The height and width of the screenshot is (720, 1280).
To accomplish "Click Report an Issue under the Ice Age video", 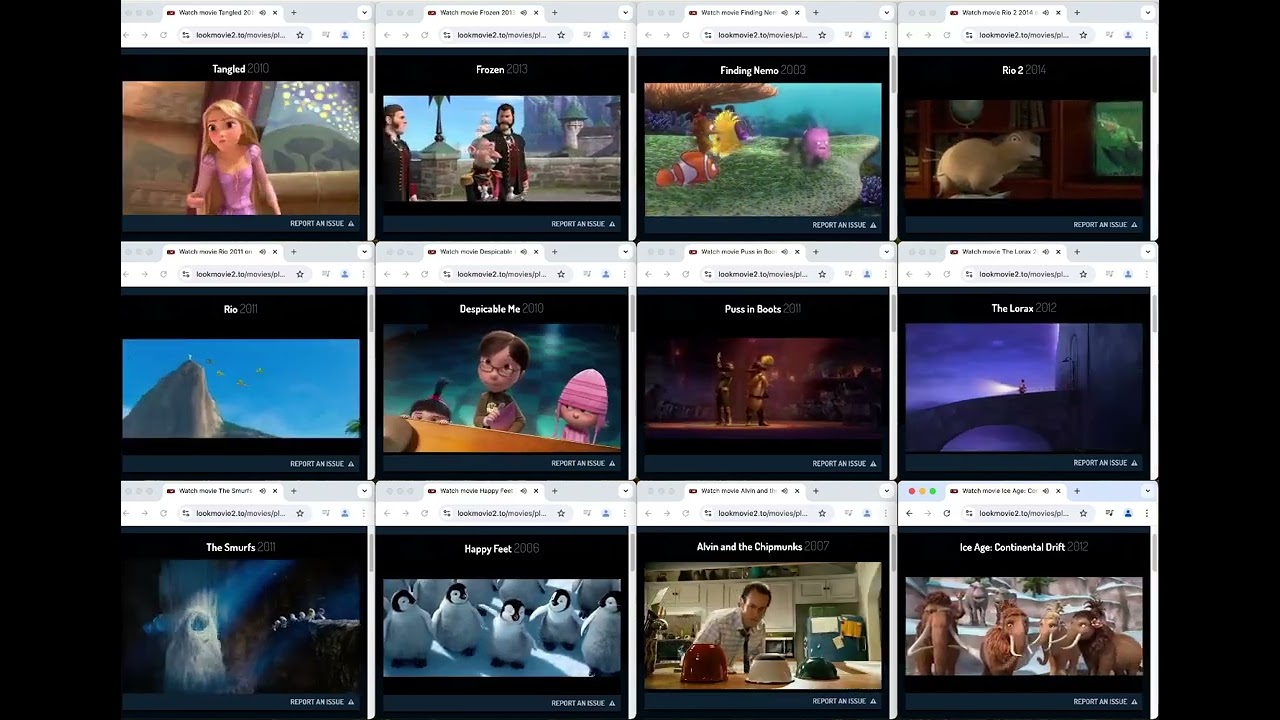I will pos(1105,702).
